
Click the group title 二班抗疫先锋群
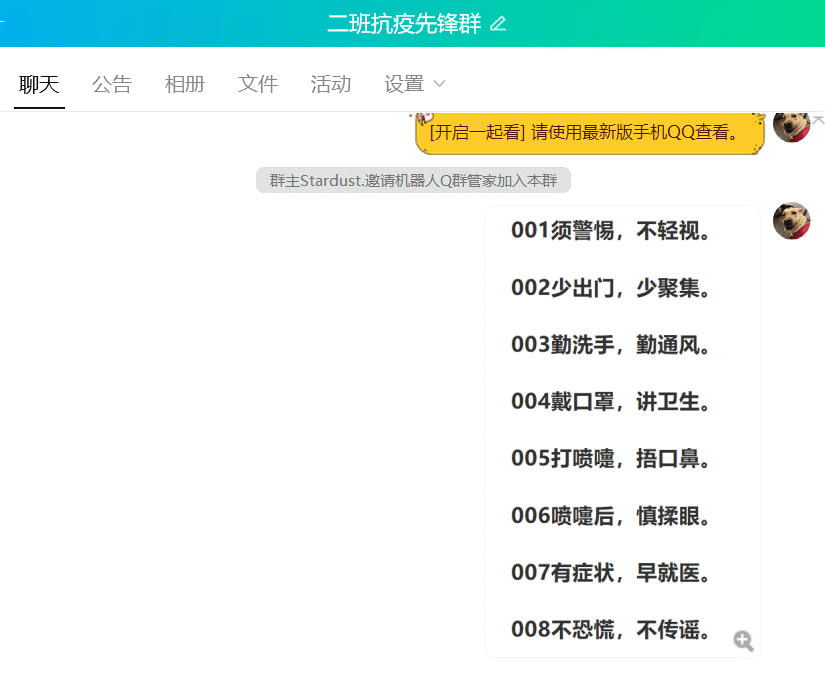click(x=403, y=24)
